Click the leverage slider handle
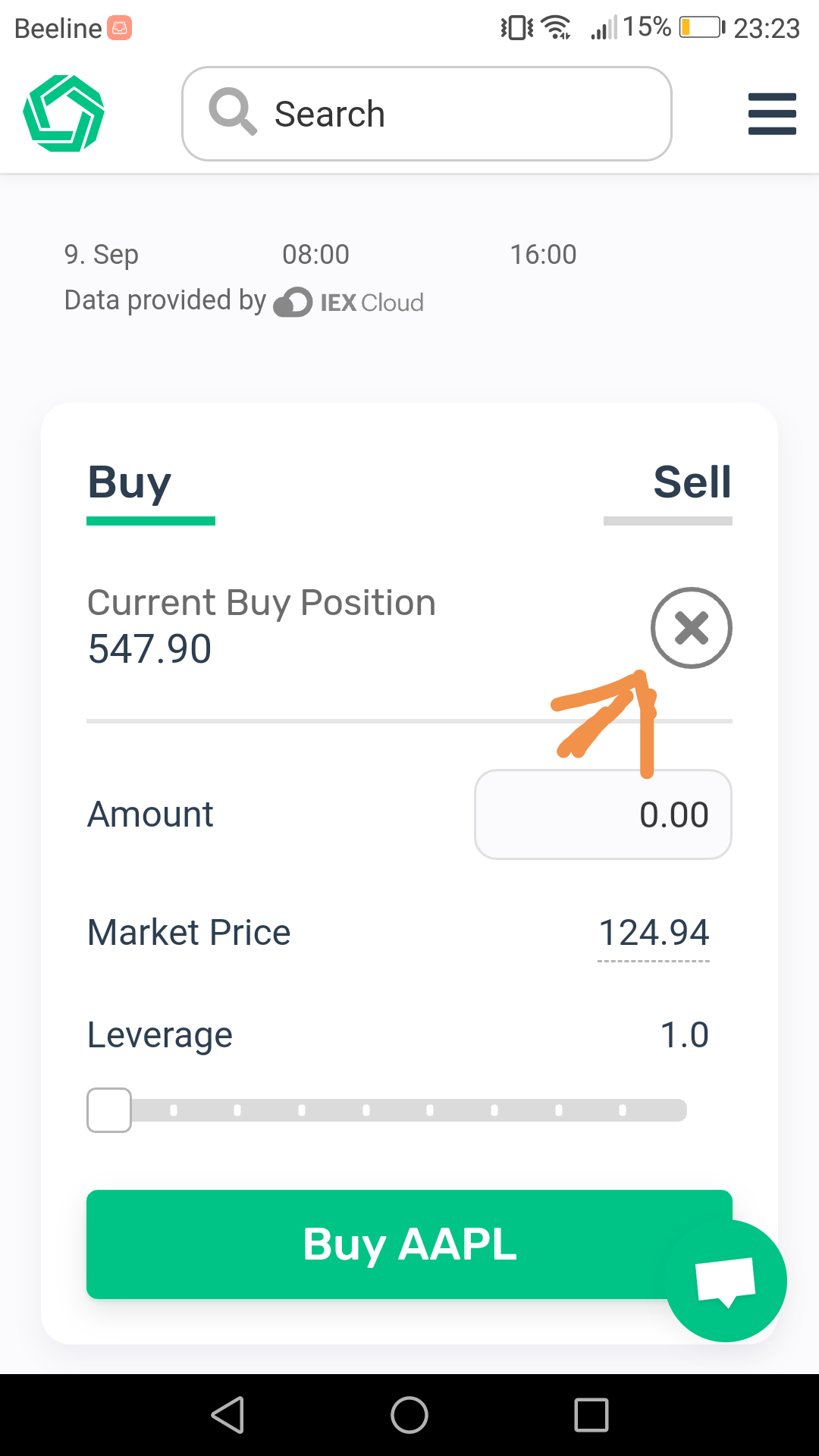The width and height of the screenshot is (819, 1456). pos(109,1110)
